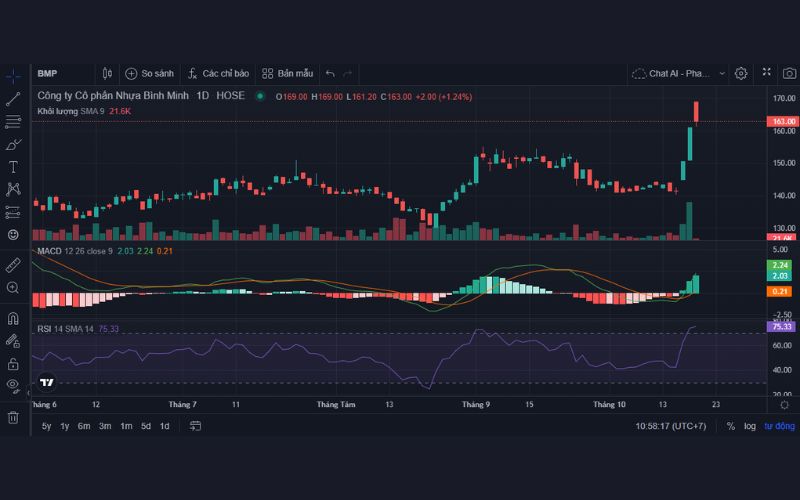Select the brush drawing tool
The width and height of the screenshot is (800, 500).
point(13,144)
